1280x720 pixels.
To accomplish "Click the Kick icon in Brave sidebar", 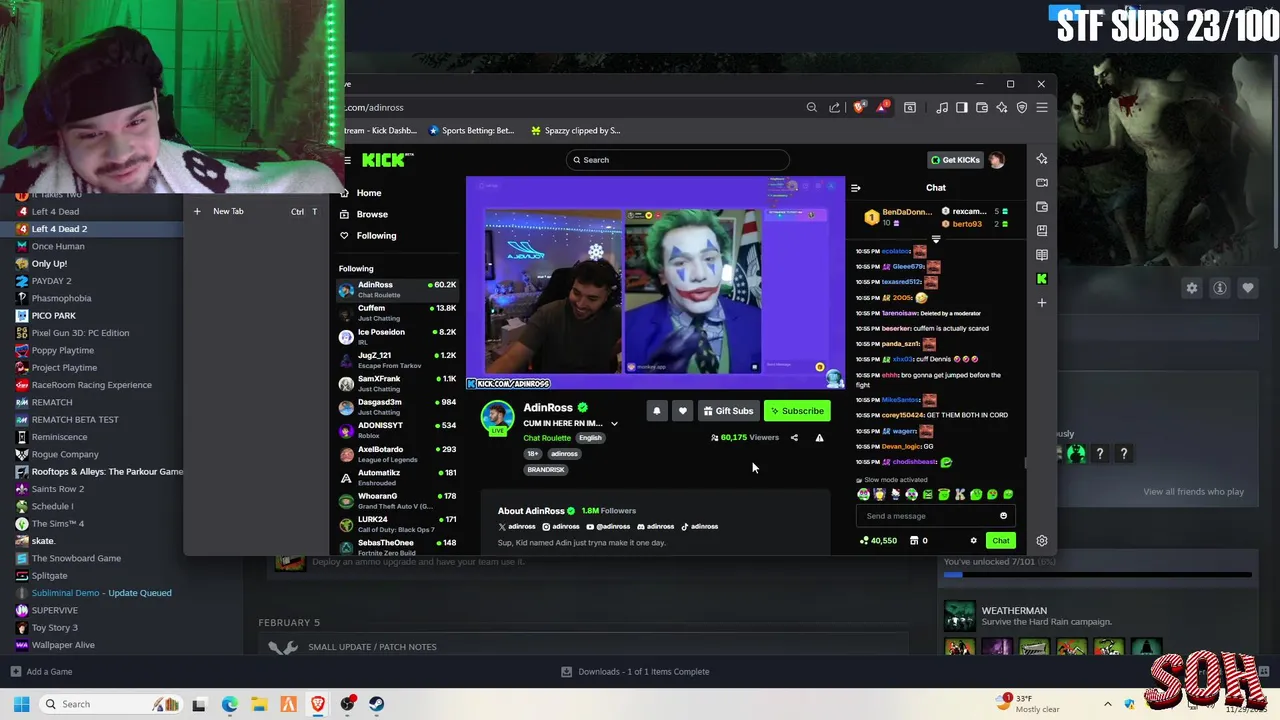I will [1041, 279].
